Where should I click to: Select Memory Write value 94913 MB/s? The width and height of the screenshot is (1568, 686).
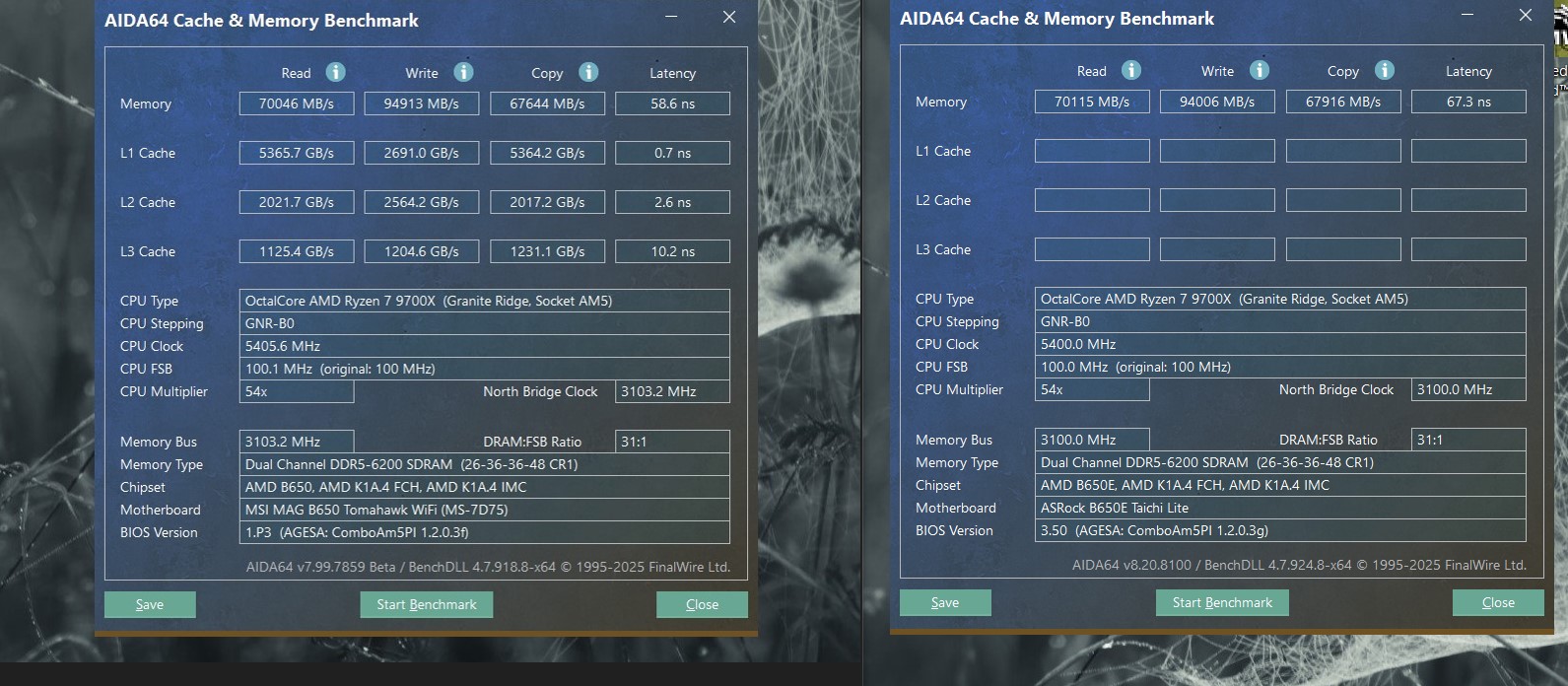coord(422,103)
